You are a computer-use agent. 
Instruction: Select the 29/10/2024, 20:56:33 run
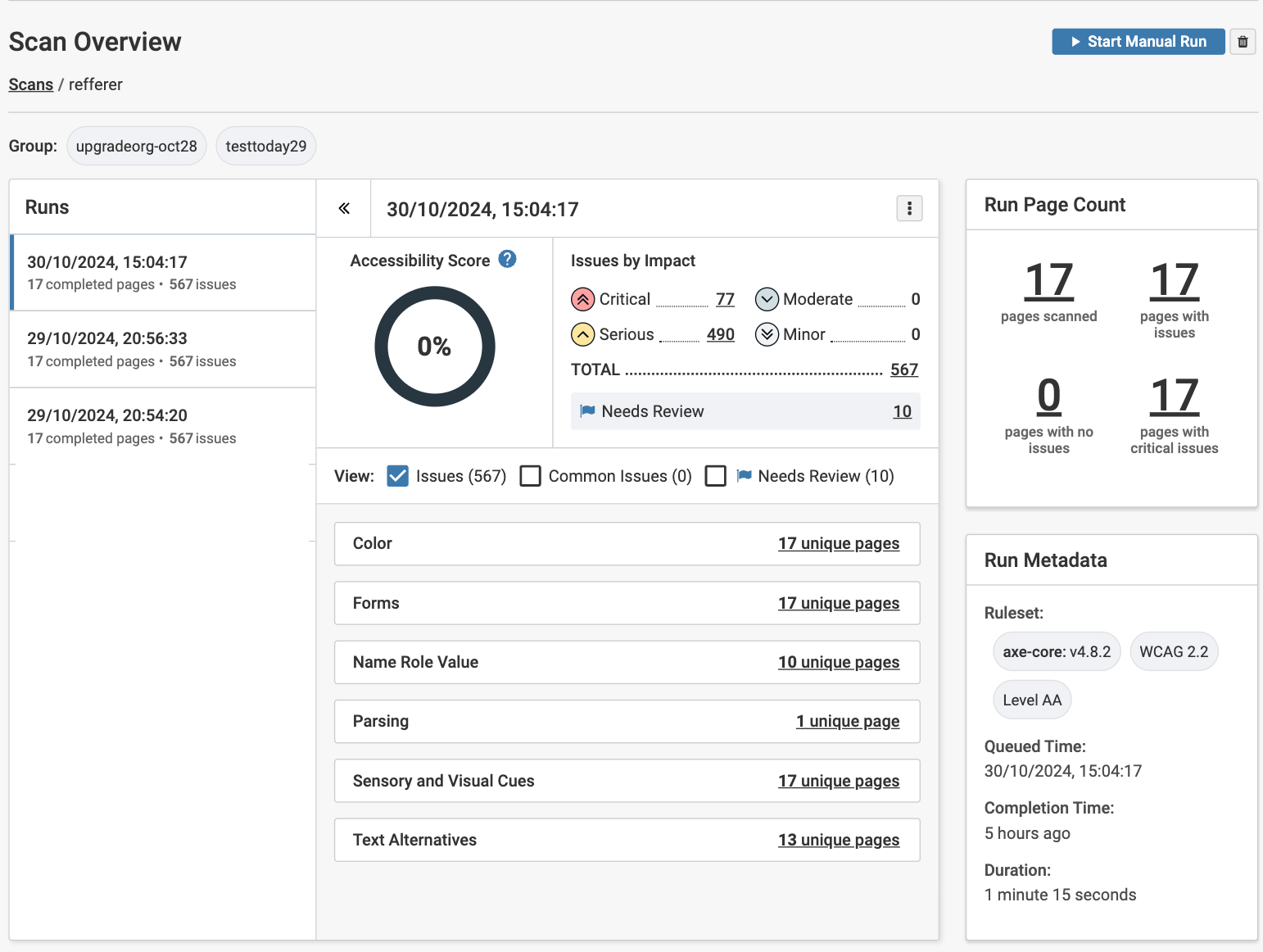coord(162,349)
